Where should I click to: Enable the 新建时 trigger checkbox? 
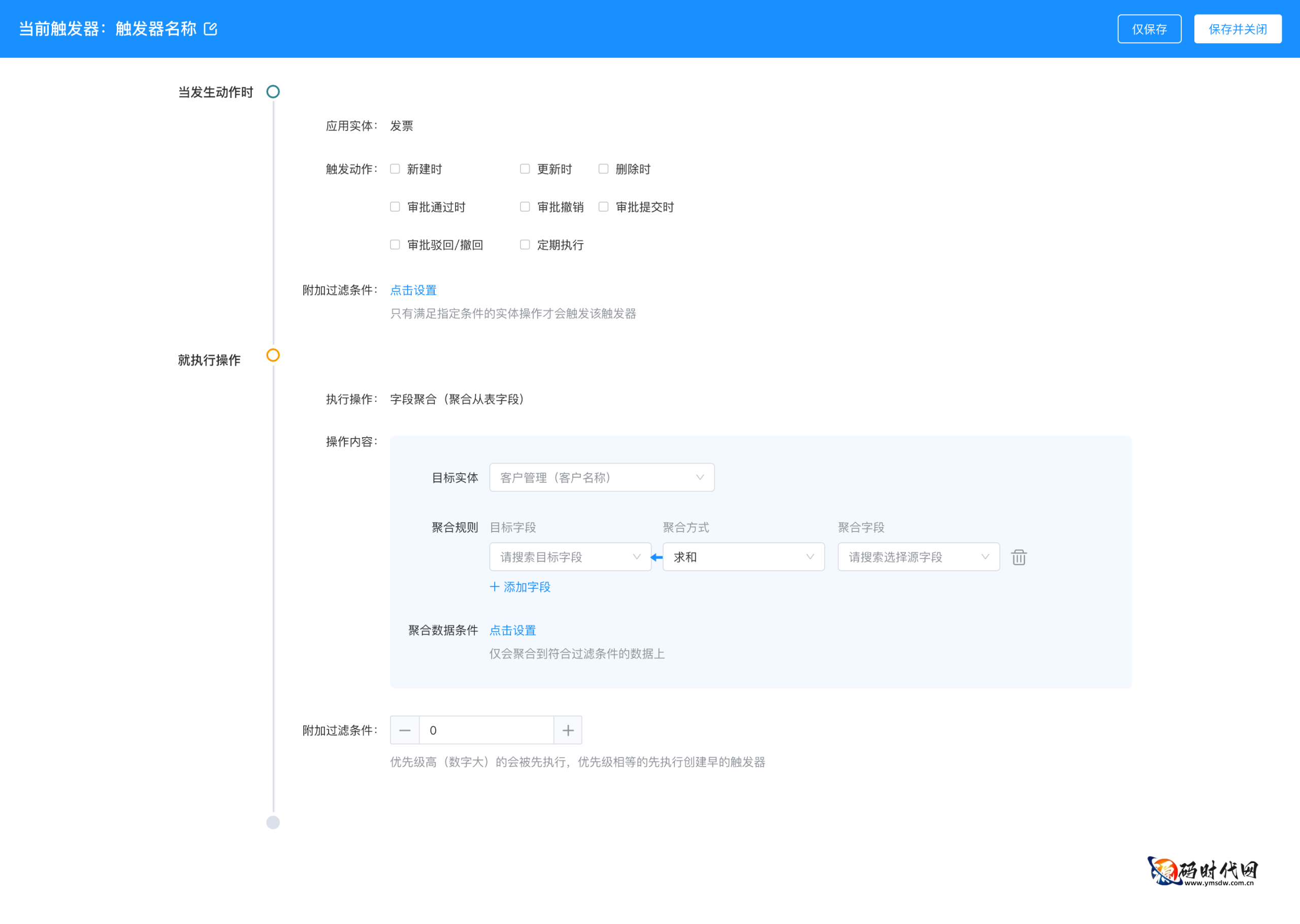coord(395,169)
